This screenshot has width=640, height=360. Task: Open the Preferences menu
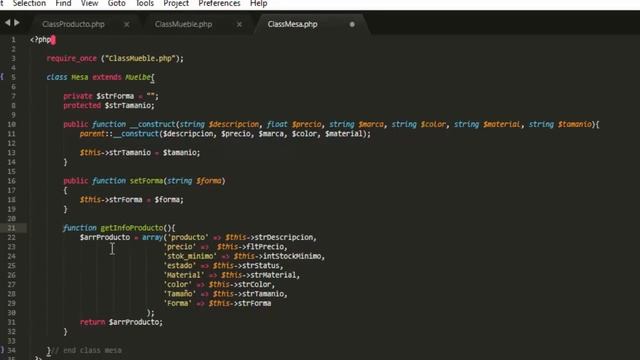(x=219, y=4)
